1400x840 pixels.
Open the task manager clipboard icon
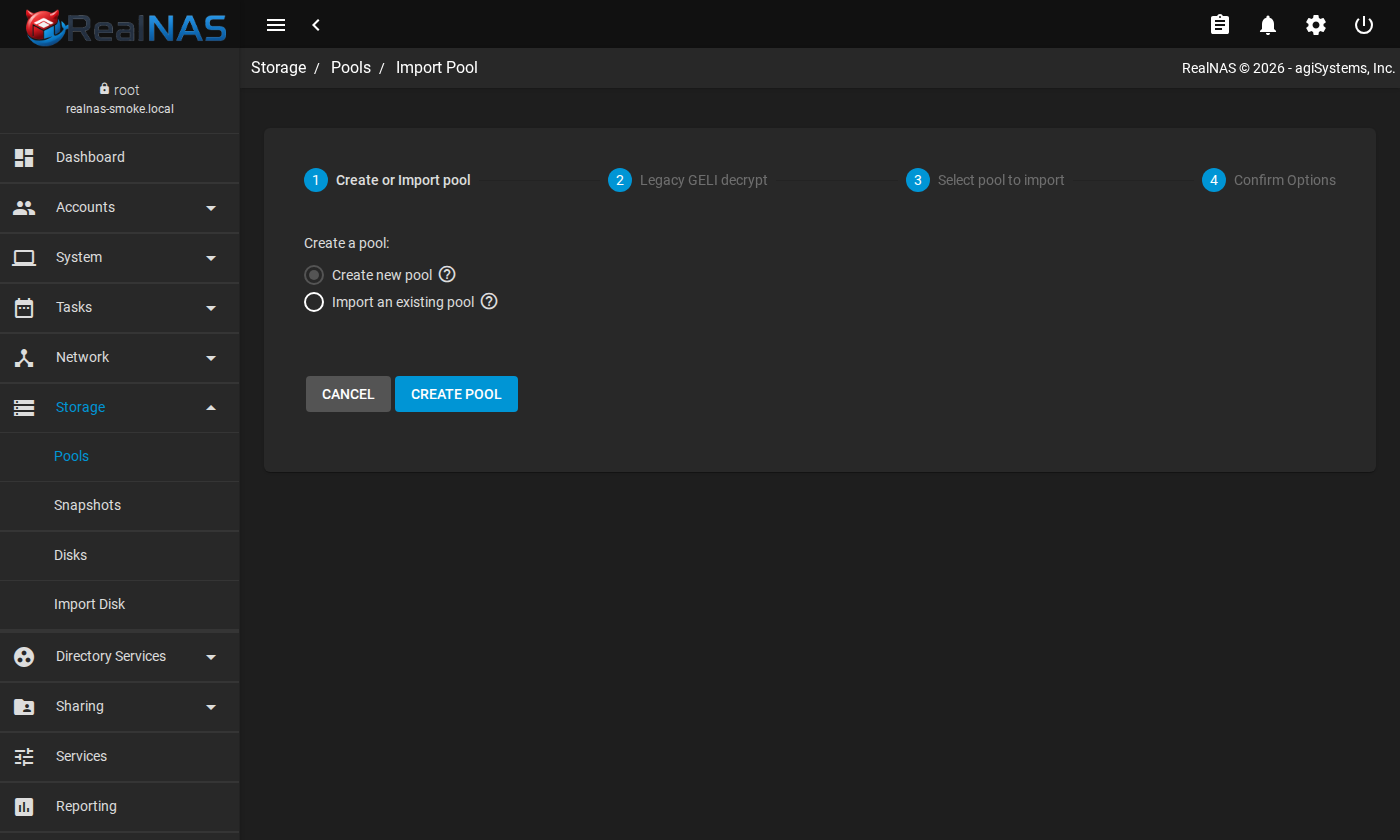[1220, 25]
